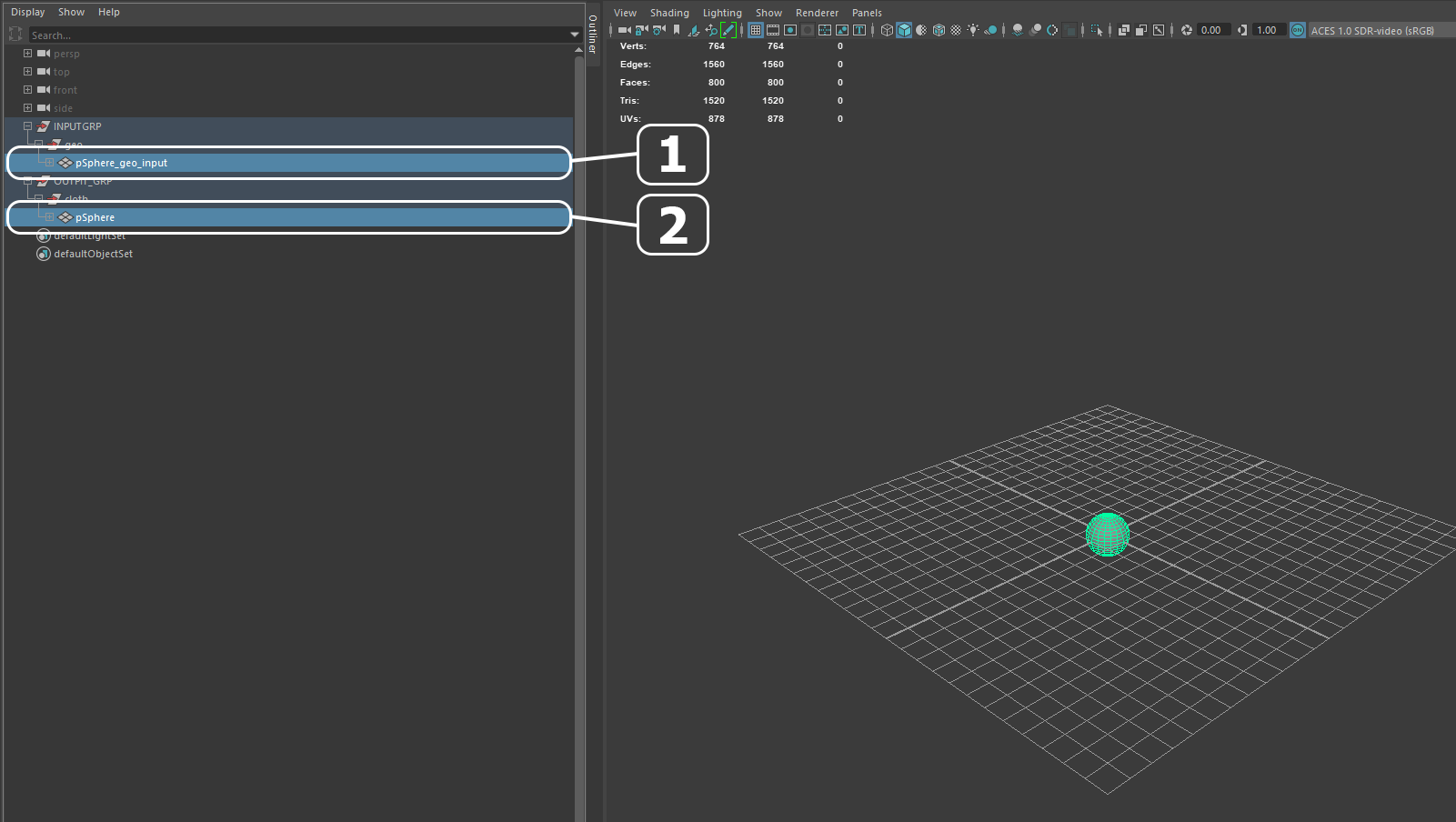1456x822 pixels.
Task: Enable Use Default Material icon
Action: click(x=921, y=30)
